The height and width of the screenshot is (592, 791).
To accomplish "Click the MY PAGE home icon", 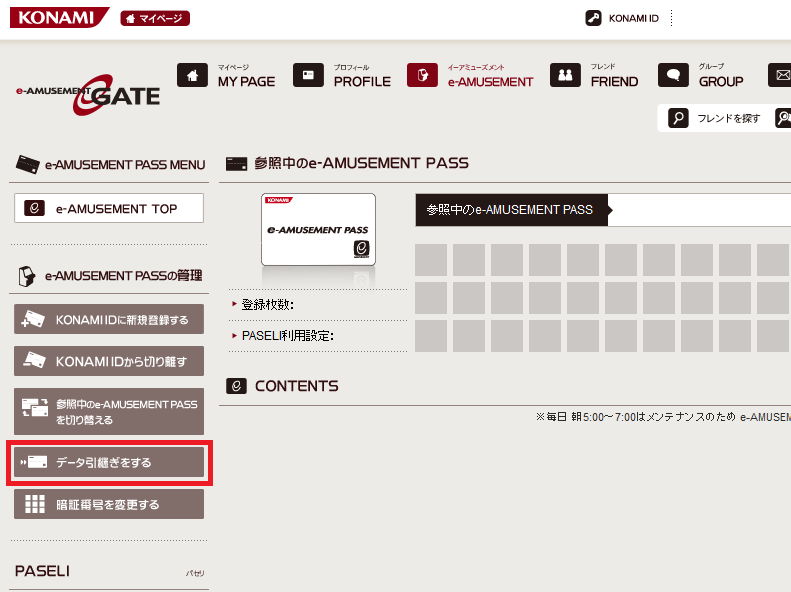I will pyautogui.click(x=192, y=75).
